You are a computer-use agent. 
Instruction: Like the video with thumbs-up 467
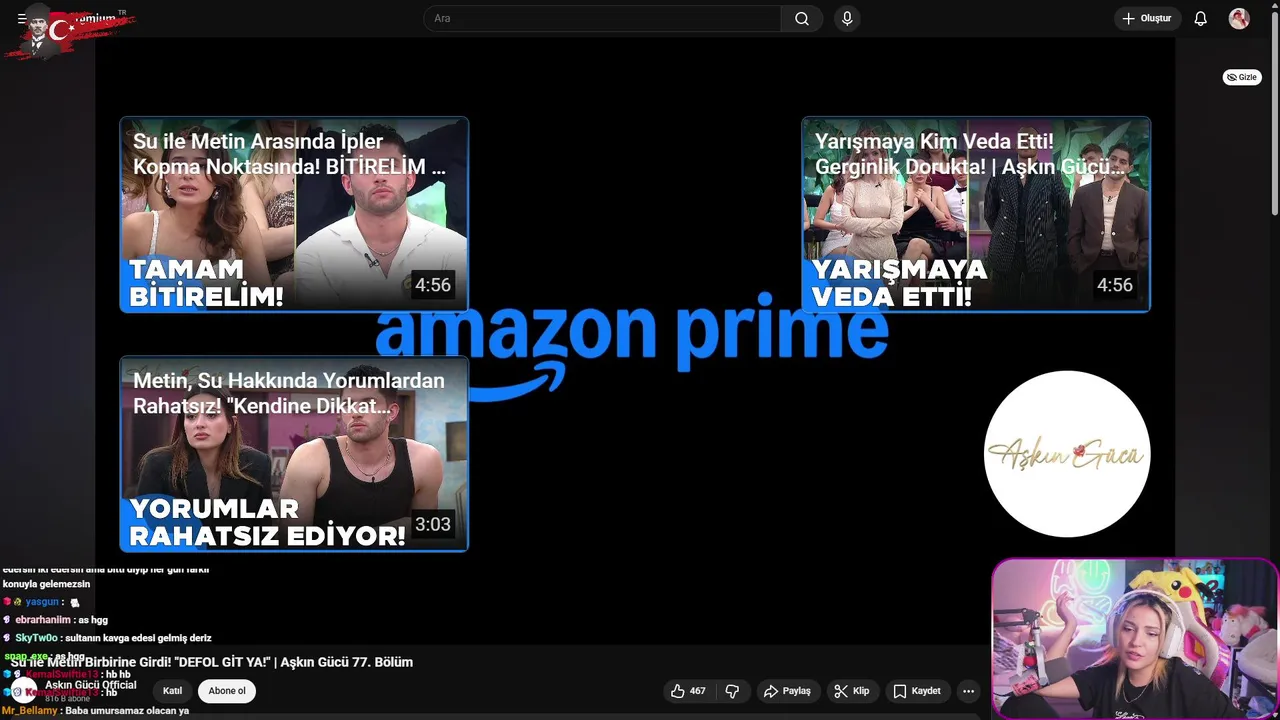click(688, 691)
